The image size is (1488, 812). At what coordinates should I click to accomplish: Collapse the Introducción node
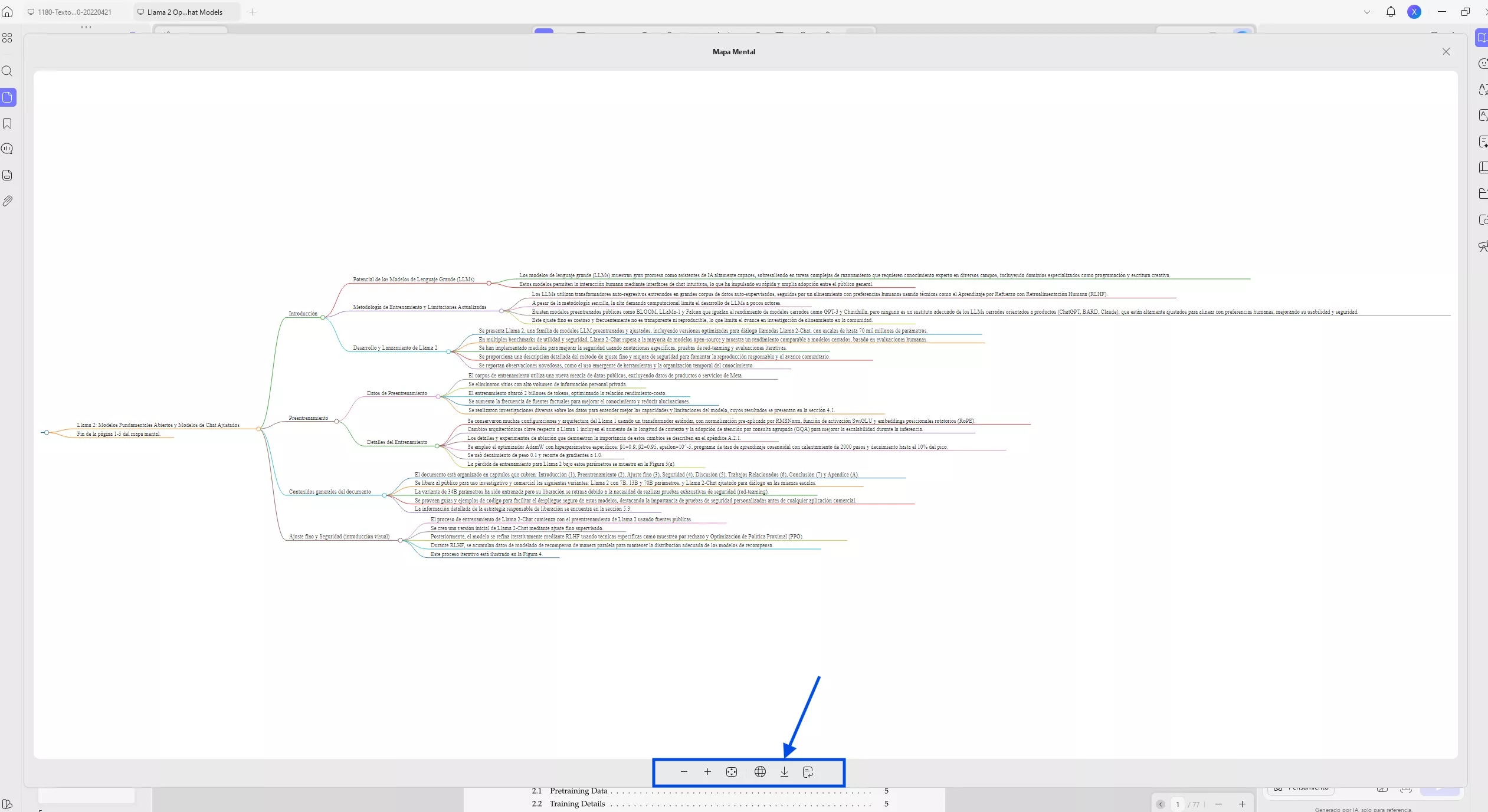pos(323,317)
